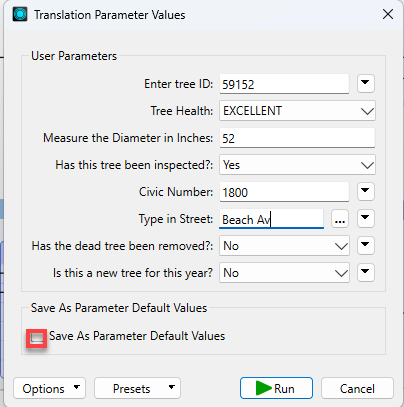Expand the dead tree been removed dropdown
This screenshot has width=404, height=407.
click(x=284, y=246)
